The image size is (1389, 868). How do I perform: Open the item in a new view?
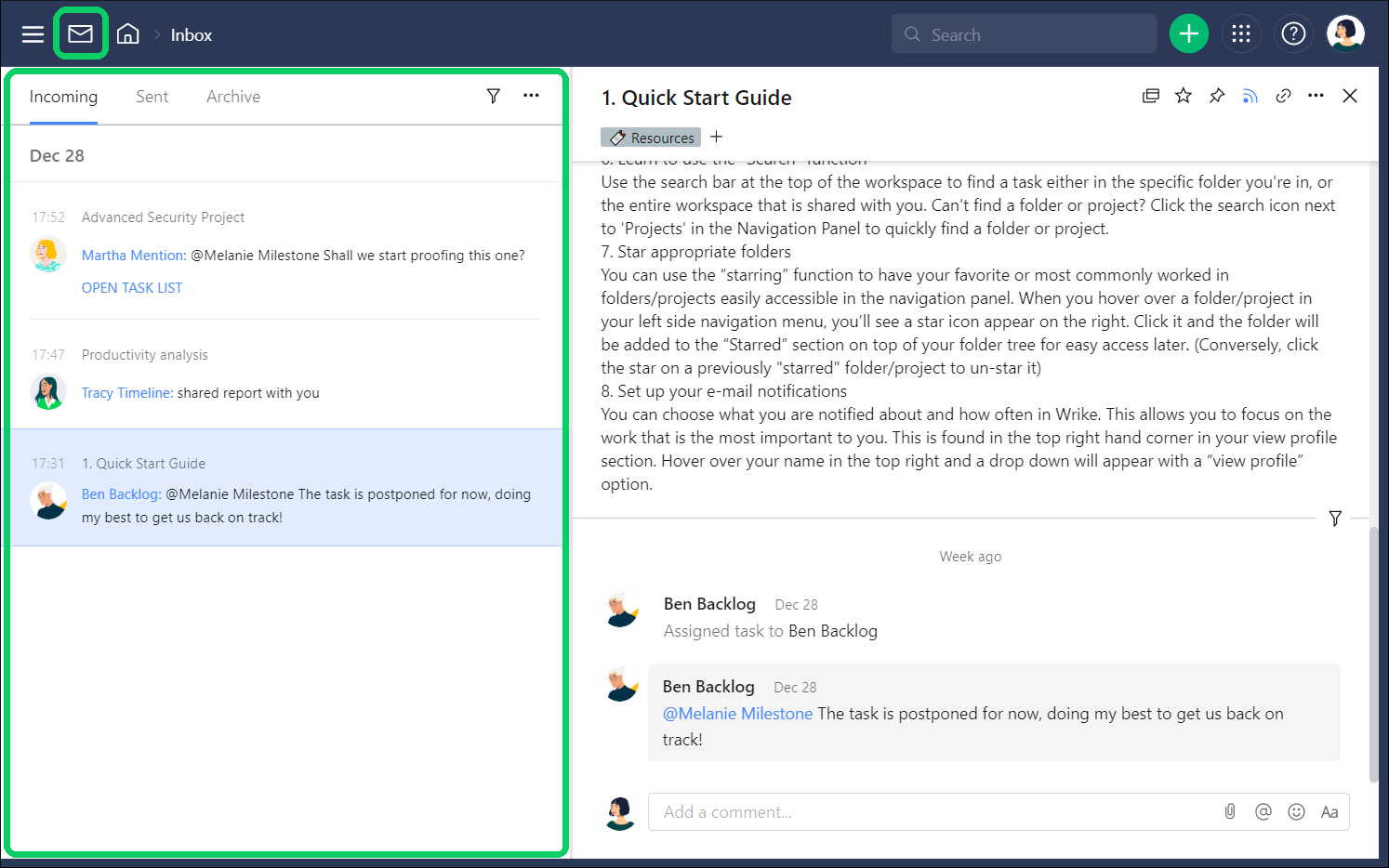click(x=1150, y=95)
